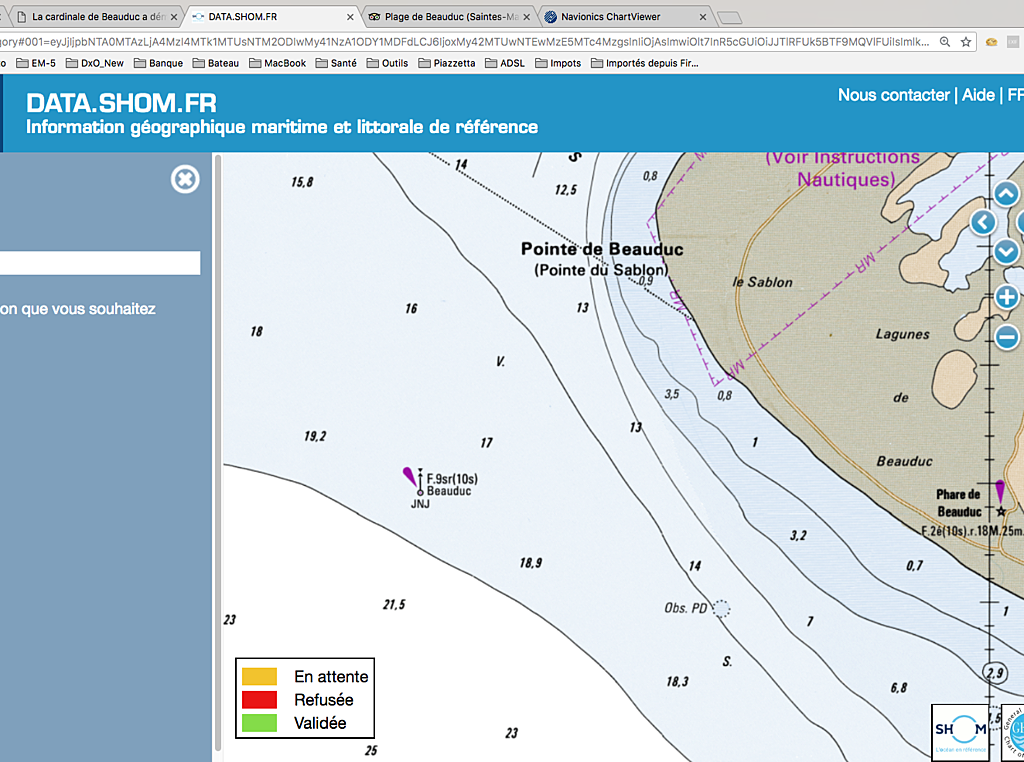Close the "La cardinale de Beauduc" tab

[174, 17]
